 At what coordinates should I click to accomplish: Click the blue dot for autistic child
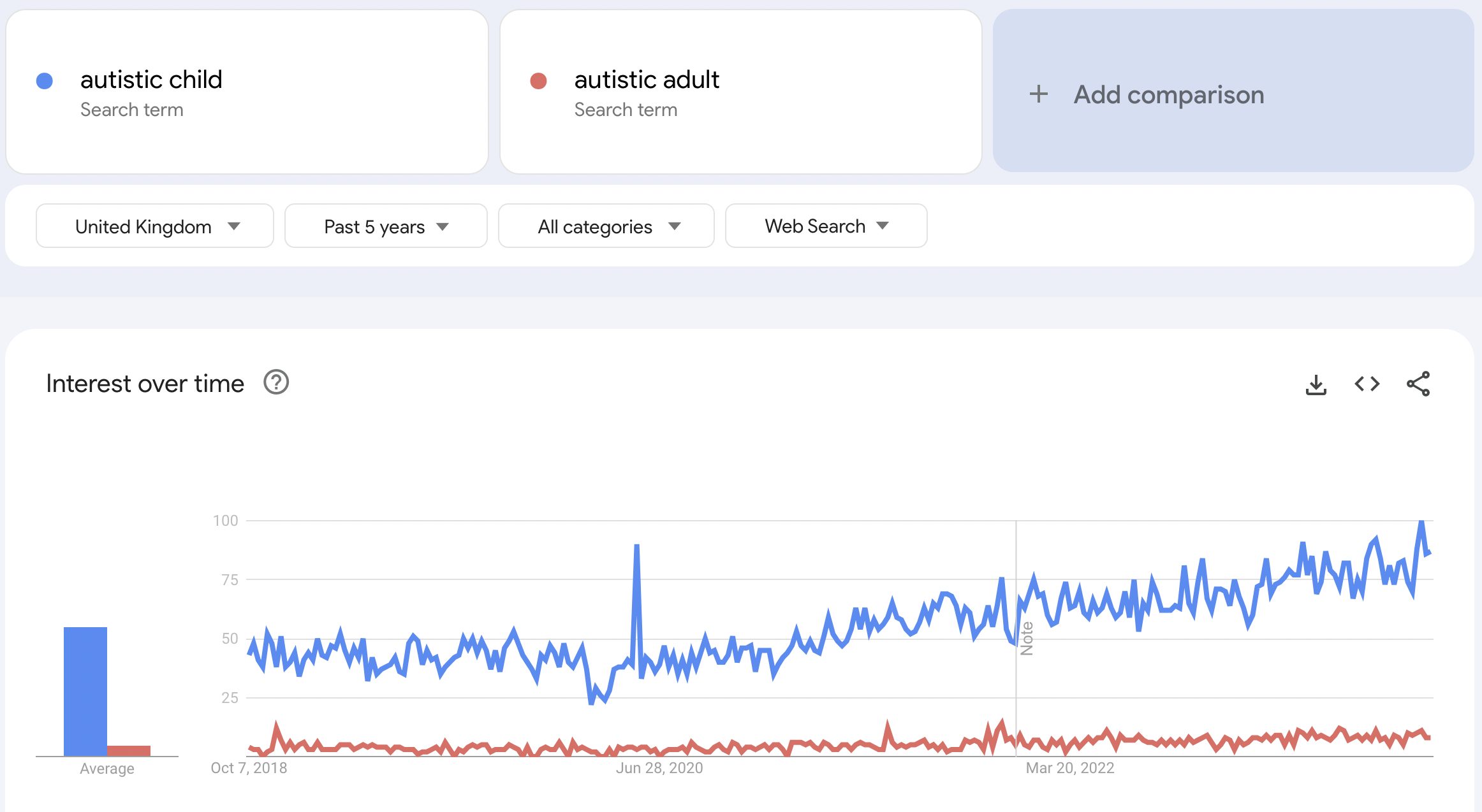[x=45, y=81]
